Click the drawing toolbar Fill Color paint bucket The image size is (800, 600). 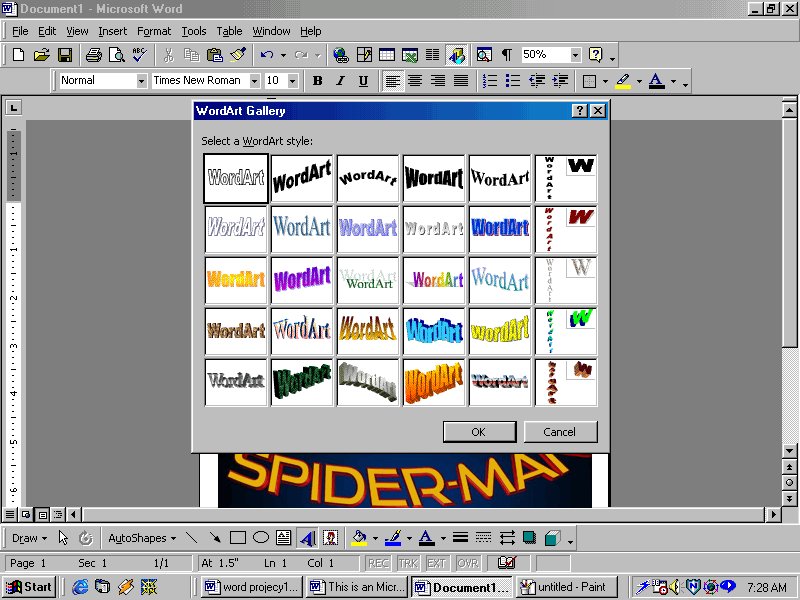tap(359, 538)
